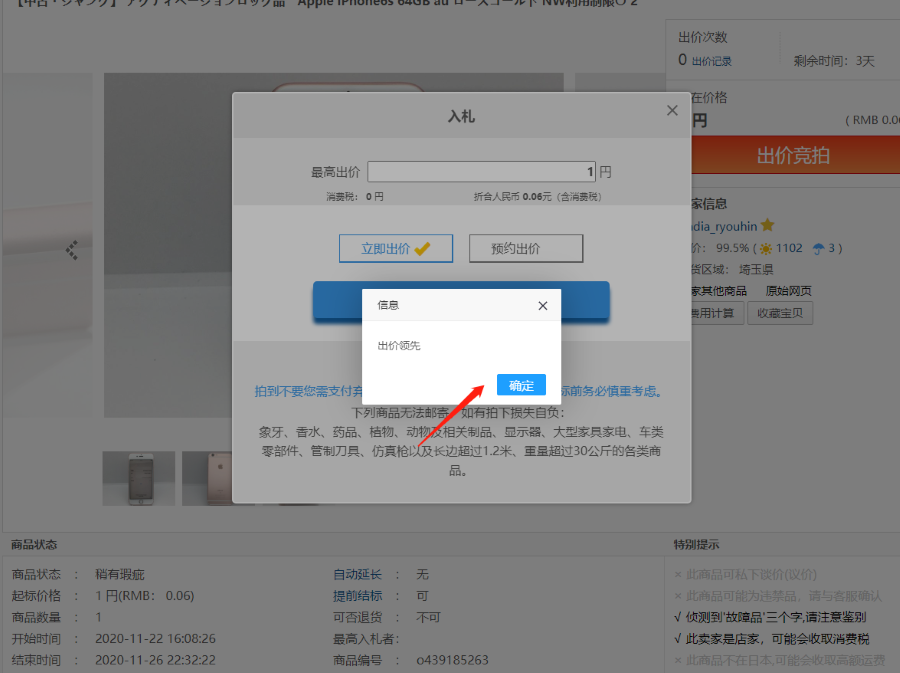Open the 原始网页 original page link
Screen dimensions: 900x673
click(789, 290)
